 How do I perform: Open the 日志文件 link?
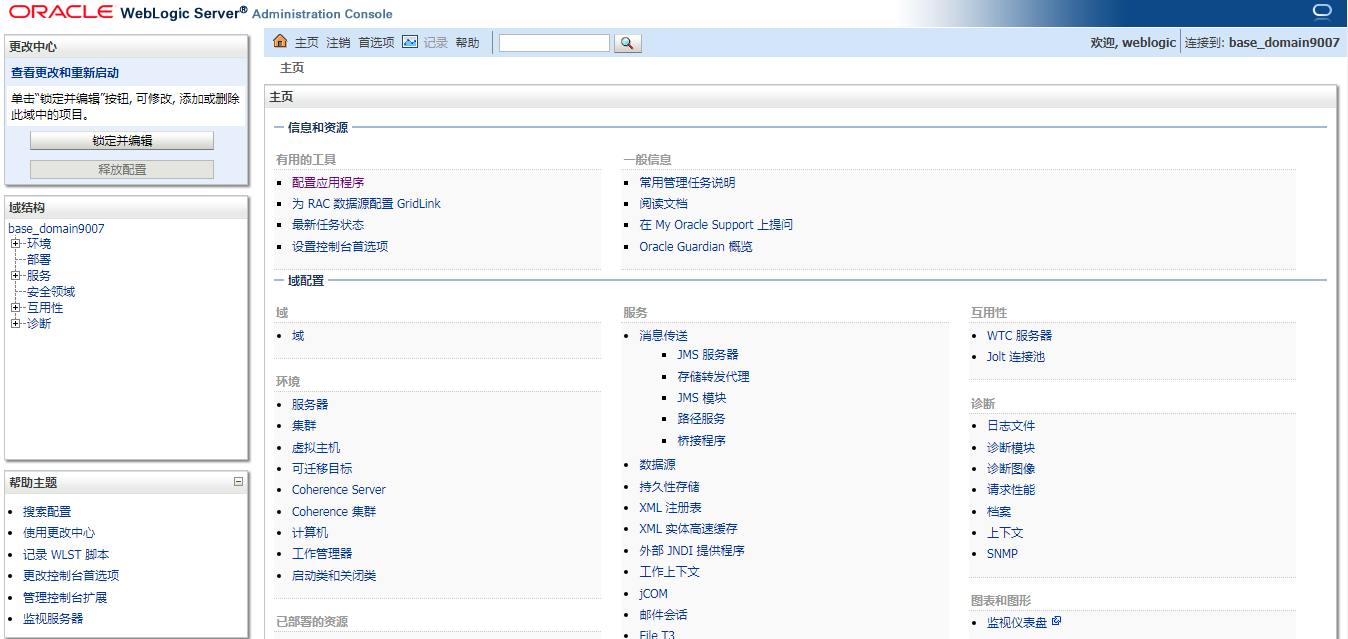pyautogui.click(x=1011, y=426)
